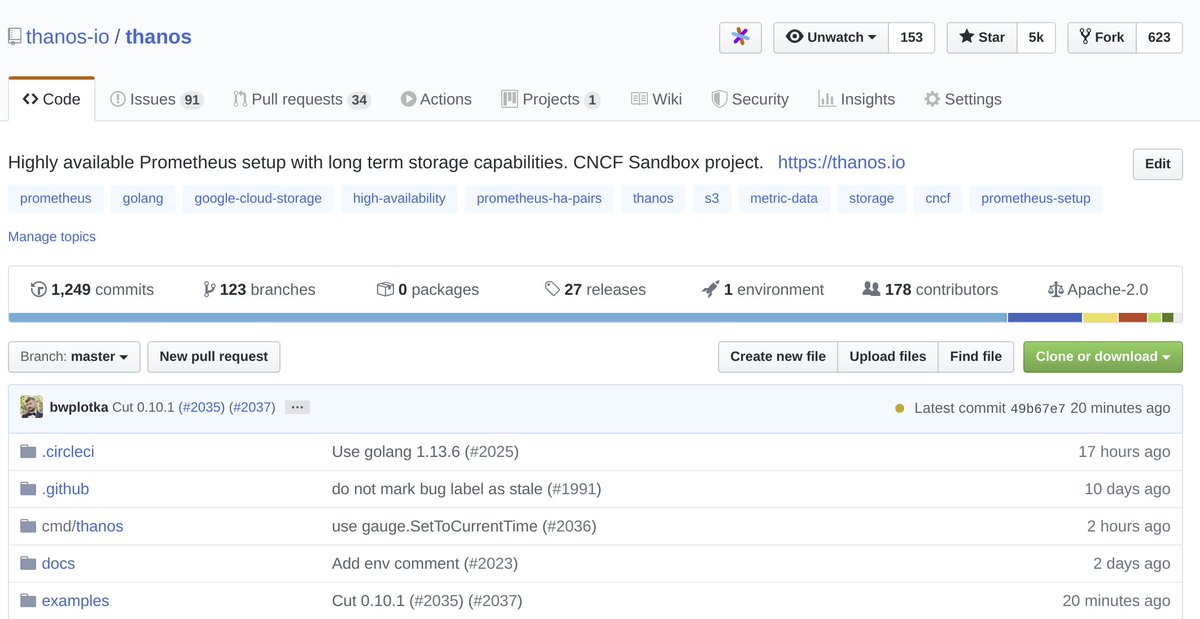Expand the commit message ellipsis
The width and height of the screenshot is (1200, 619).
[296, 407]
